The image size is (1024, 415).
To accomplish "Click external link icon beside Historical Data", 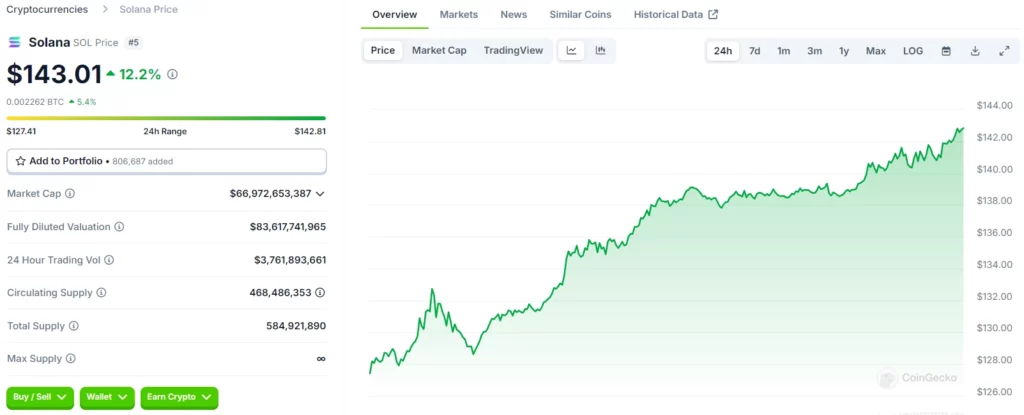I will pyautogui.click(x=713, y=14).
